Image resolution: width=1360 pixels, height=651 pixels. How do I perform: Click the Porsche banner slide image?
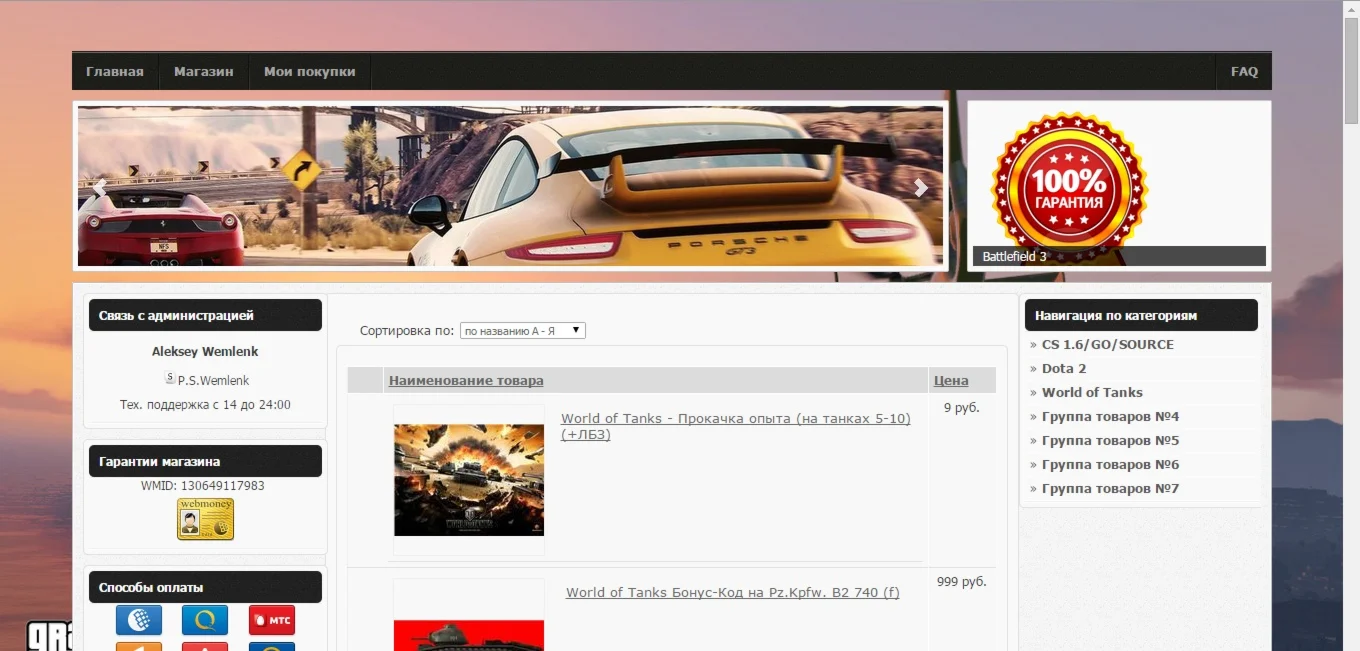(510, 186)
